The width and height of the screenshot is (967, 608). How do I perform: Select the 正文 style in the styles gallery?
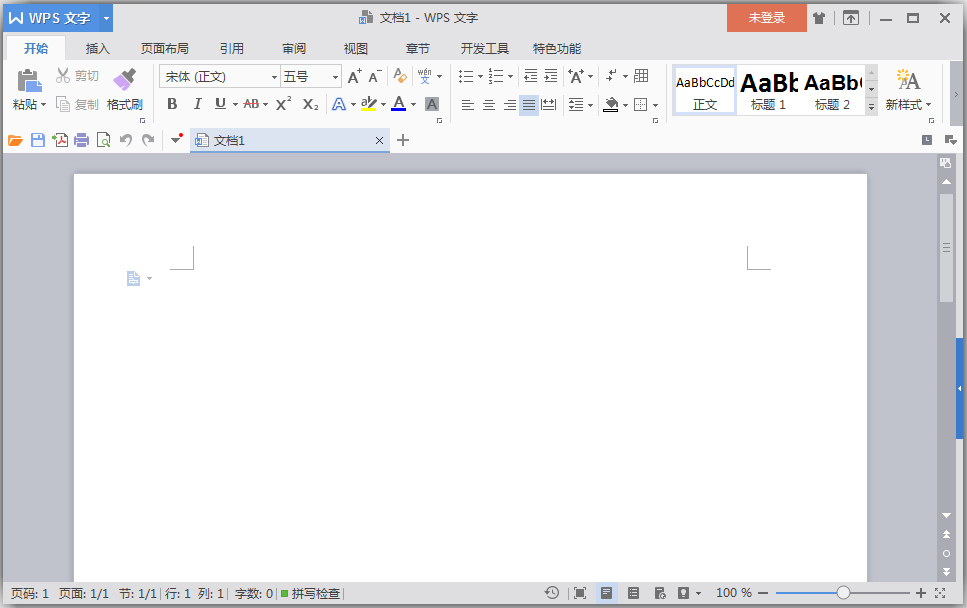(x=704, y=89)
